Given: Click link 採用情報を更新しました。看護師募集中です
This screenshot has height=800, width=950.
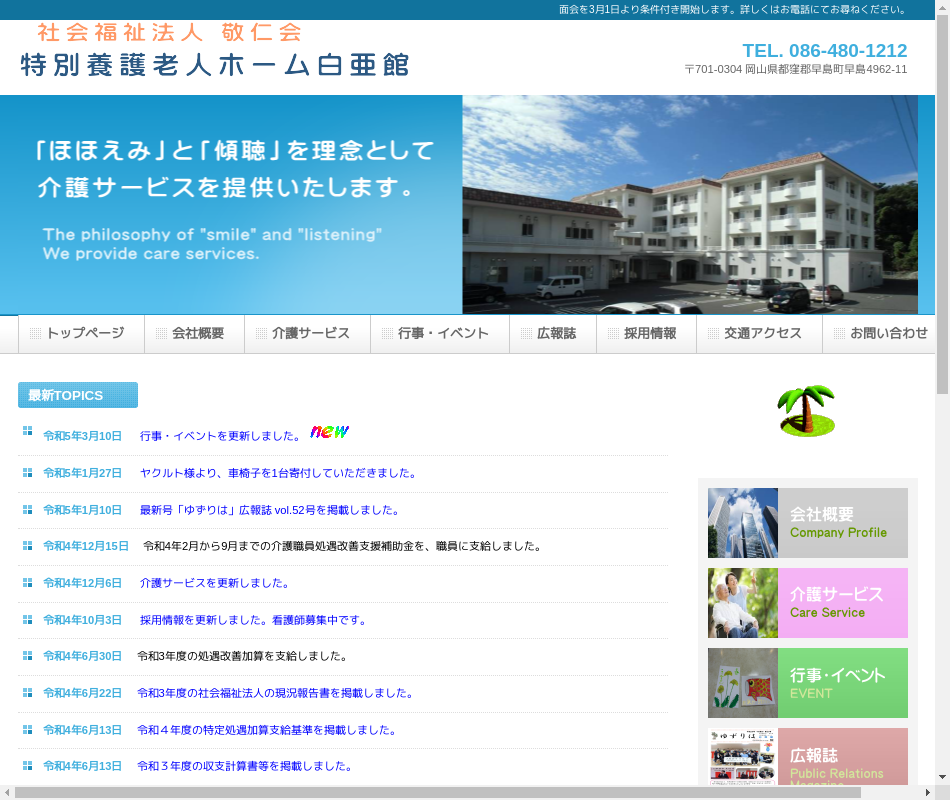Looking at the screenshot, I should pos(253,620).
